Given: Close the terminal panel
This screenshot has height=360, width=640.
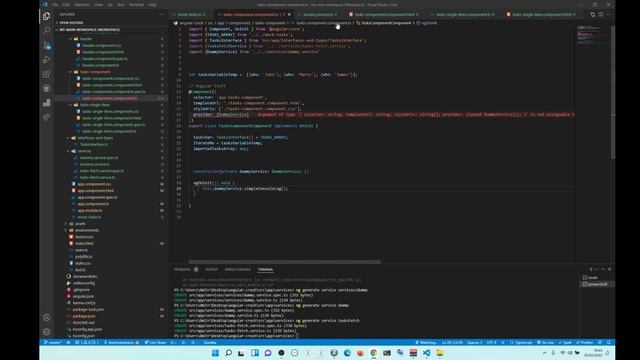Looking at the screenshot, I should tap(609, 269).
